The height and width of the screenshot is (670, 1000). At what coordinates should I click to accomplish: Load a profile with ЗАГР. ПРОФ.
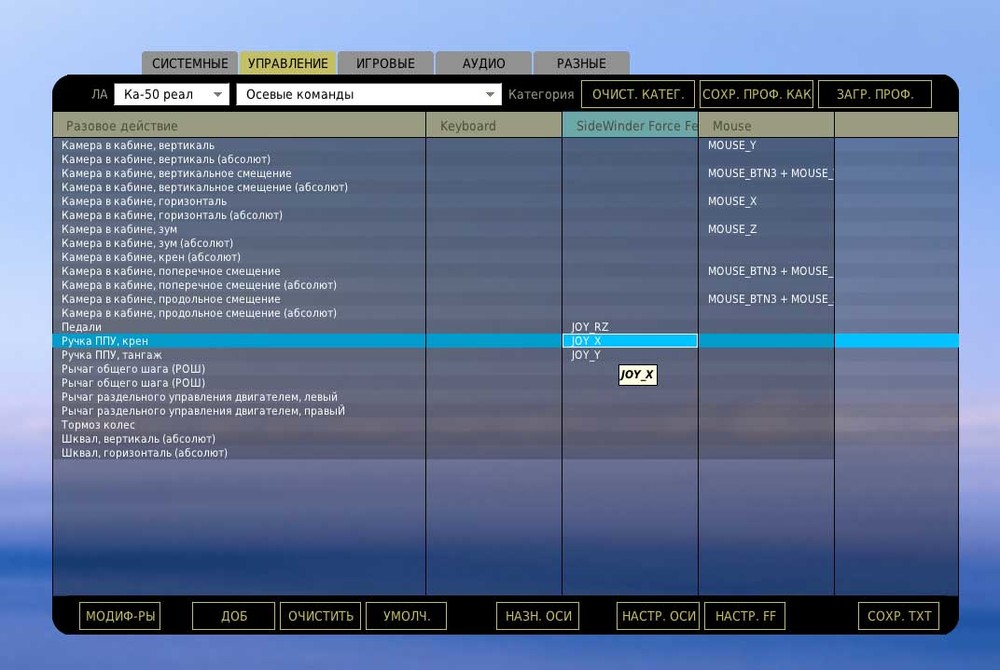click(x=875, y=94)
